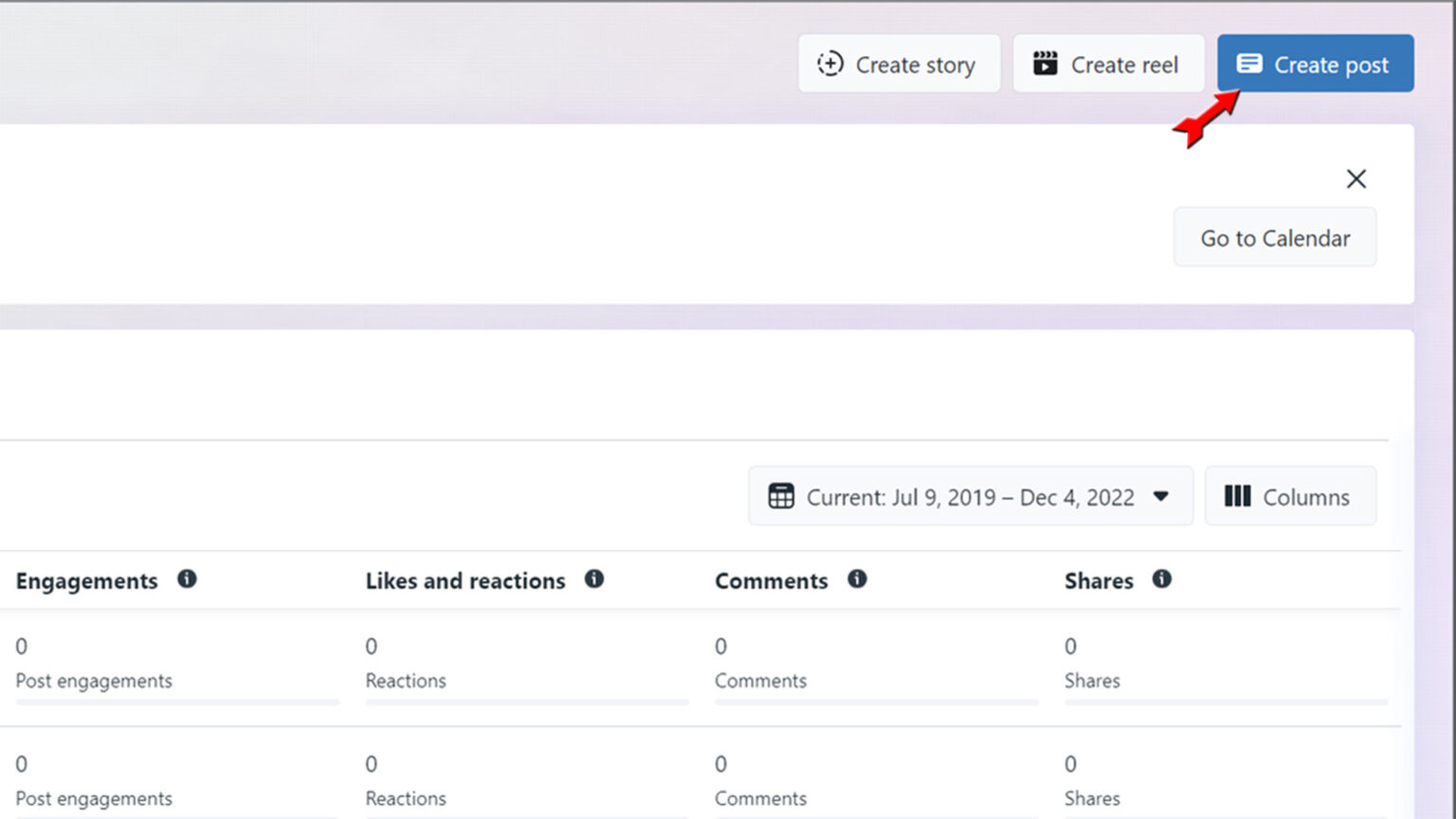Click the Create story plus icon

click(829, 64)
